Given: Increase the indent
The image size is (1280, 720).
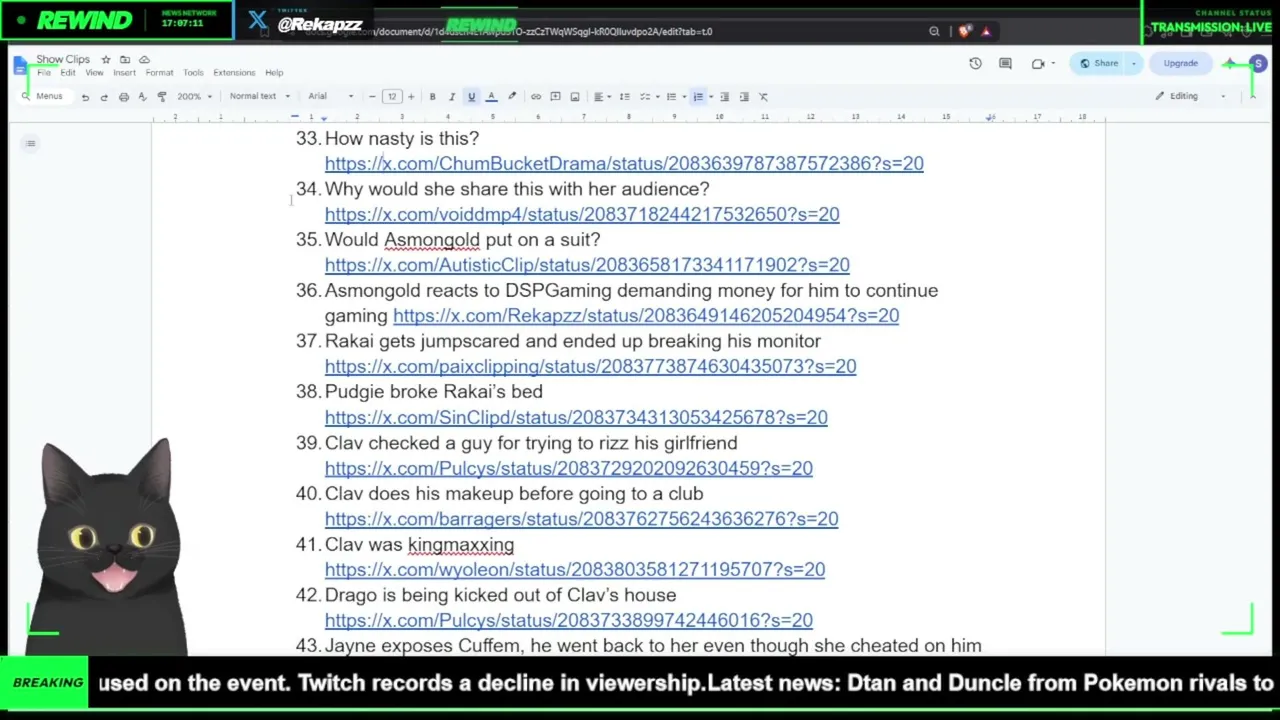Looking at the screenshot, I should tap(744, 97).
